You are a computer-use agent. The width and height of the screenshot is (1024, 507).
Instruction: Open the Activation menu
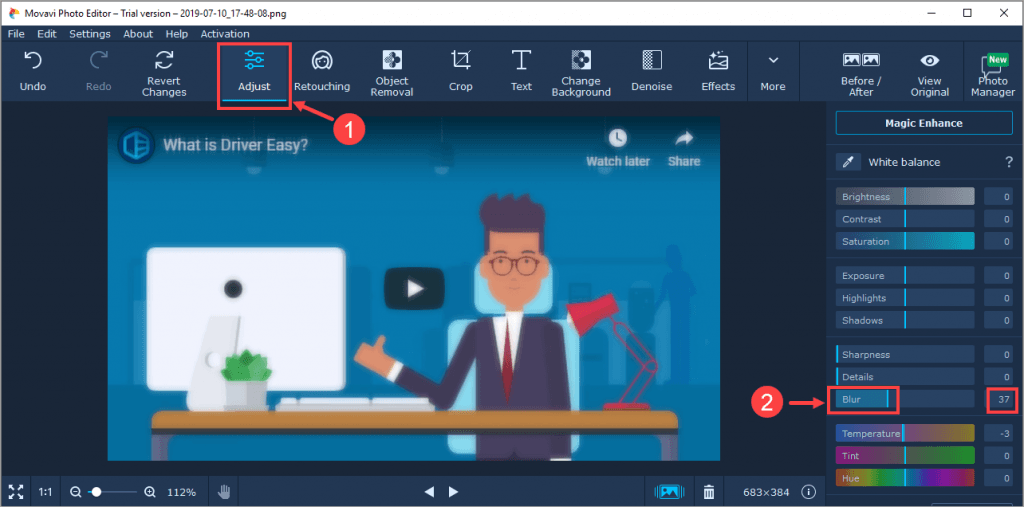(225, 34)
